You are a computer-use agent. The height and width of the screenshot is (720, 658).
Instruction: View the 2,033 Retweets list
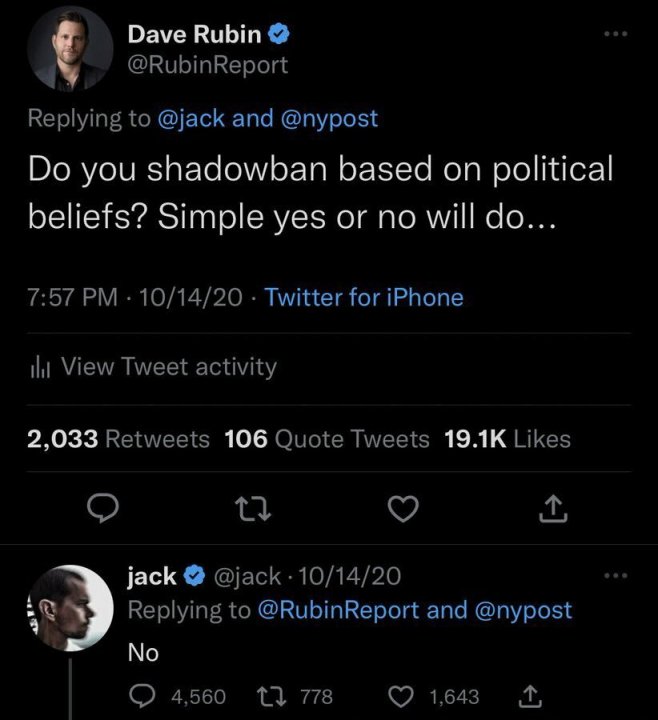(x=118, y=438)
